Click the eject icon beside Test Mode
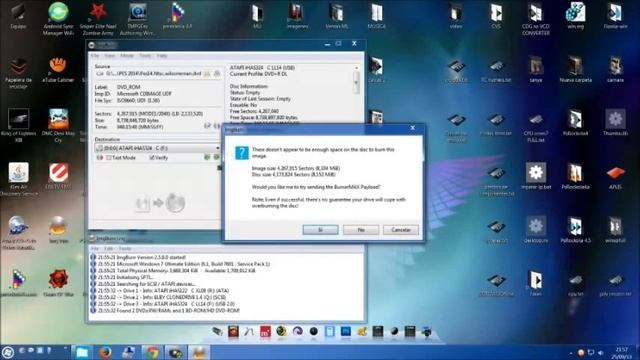The width and height of the screenshot is (640, 360). point(100,158)
